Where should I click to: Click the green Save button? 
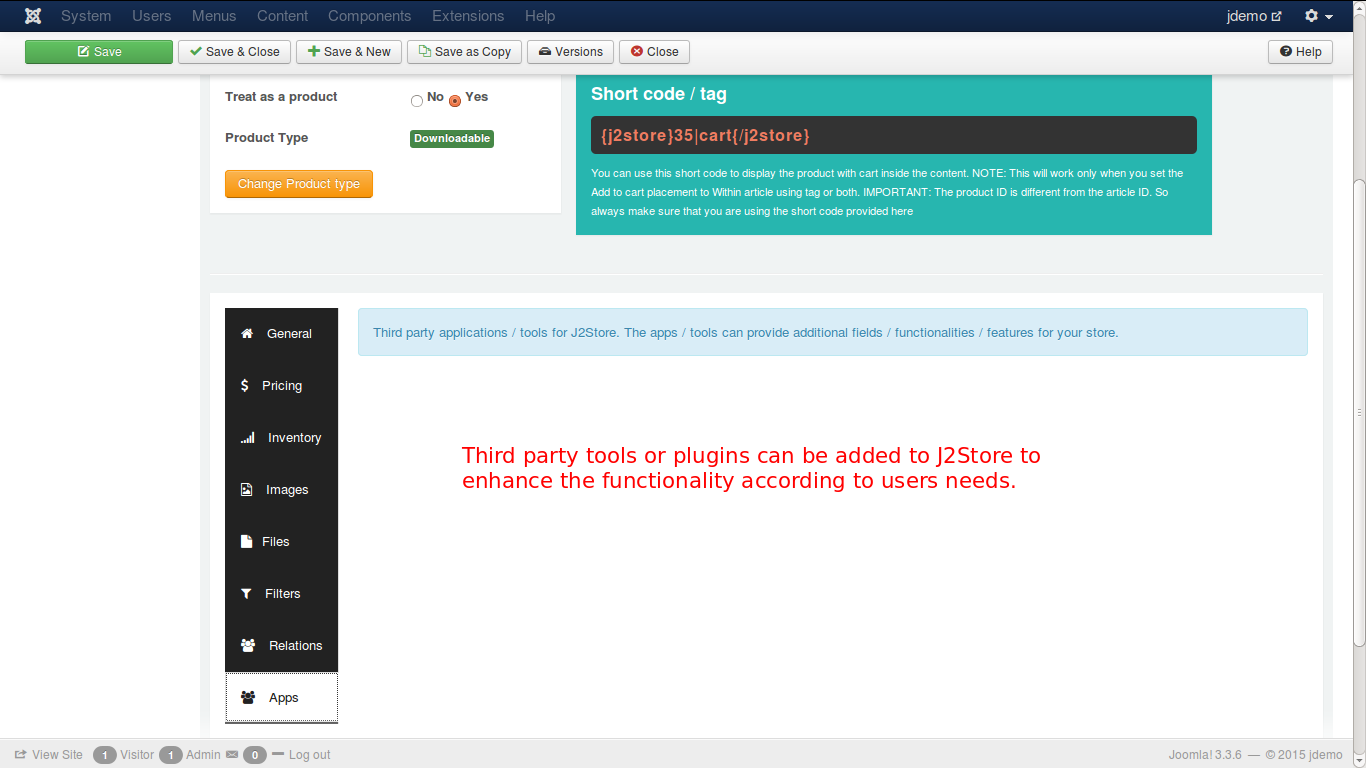click(99, 52)
